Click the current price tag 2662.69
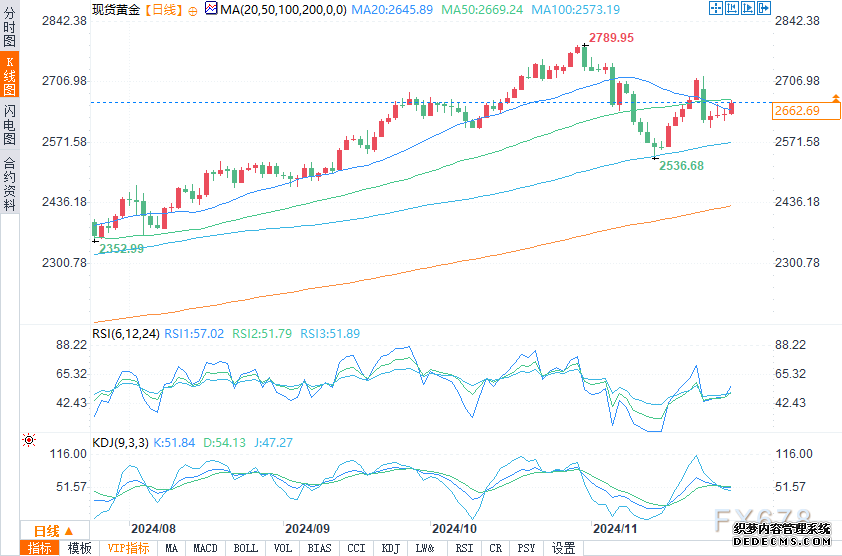Image resolution: width=842 pixels, height=556 pixels. pyautogui.click(x=805, y=111)
